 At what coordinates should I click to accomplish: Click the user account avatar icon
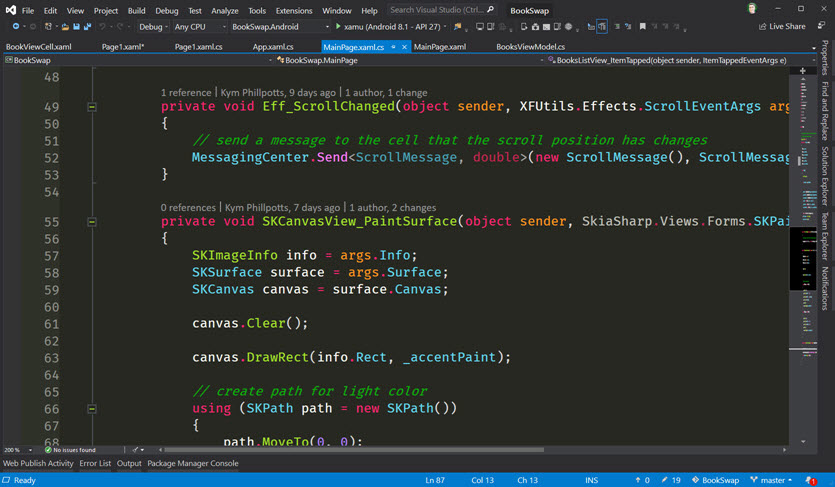pos(752,9)
